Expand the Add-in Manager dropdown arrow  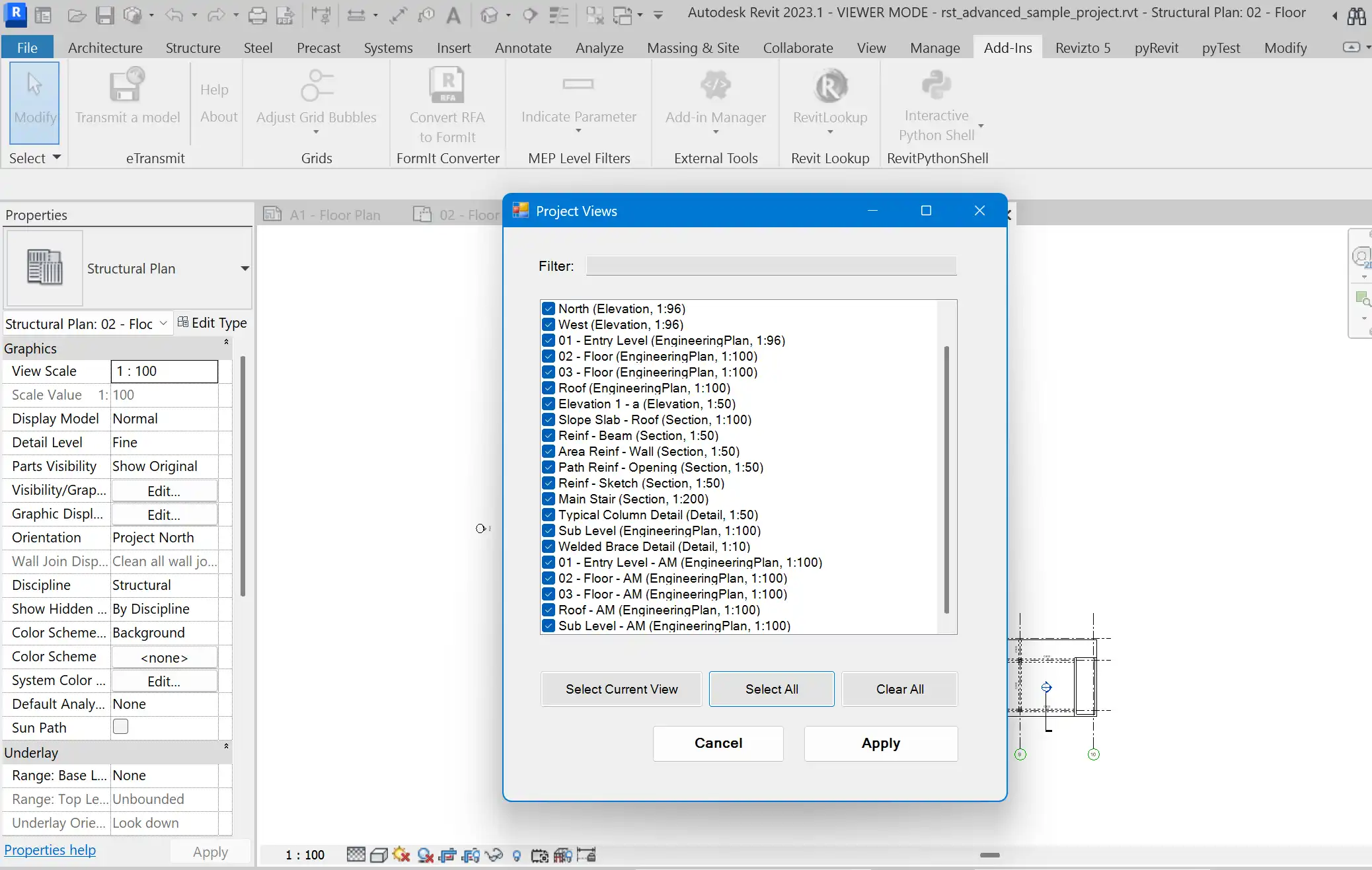point(716,132)
